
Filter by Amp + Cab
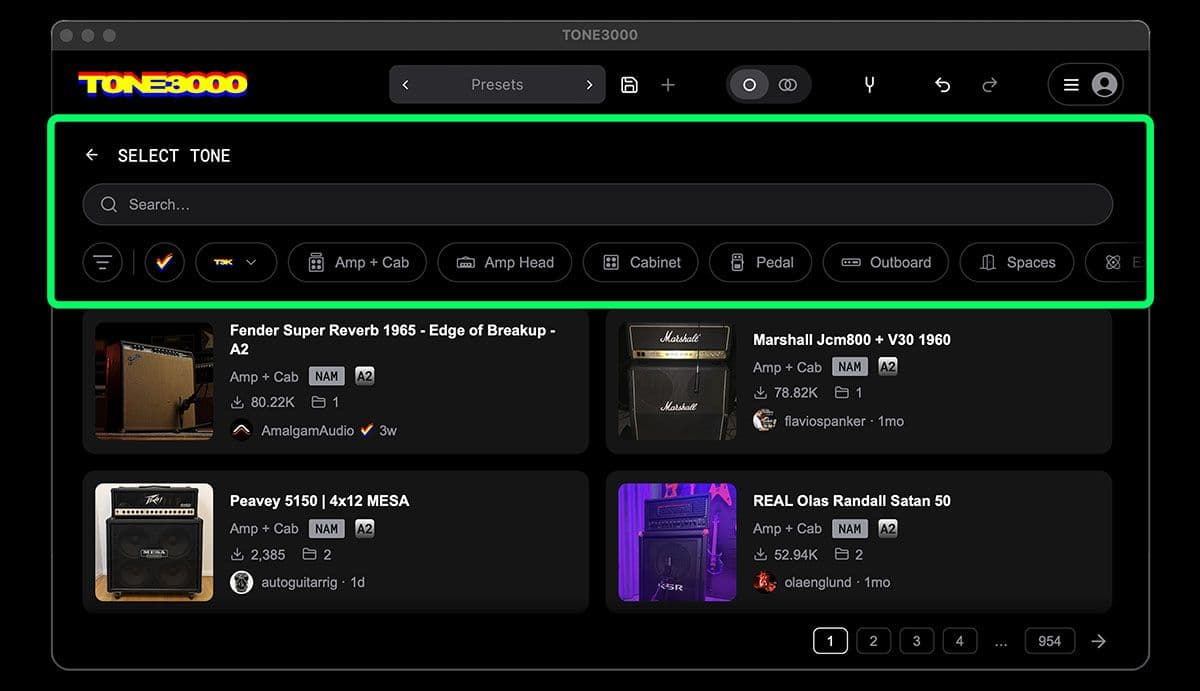pyautogui.click(x=357, y=262)
